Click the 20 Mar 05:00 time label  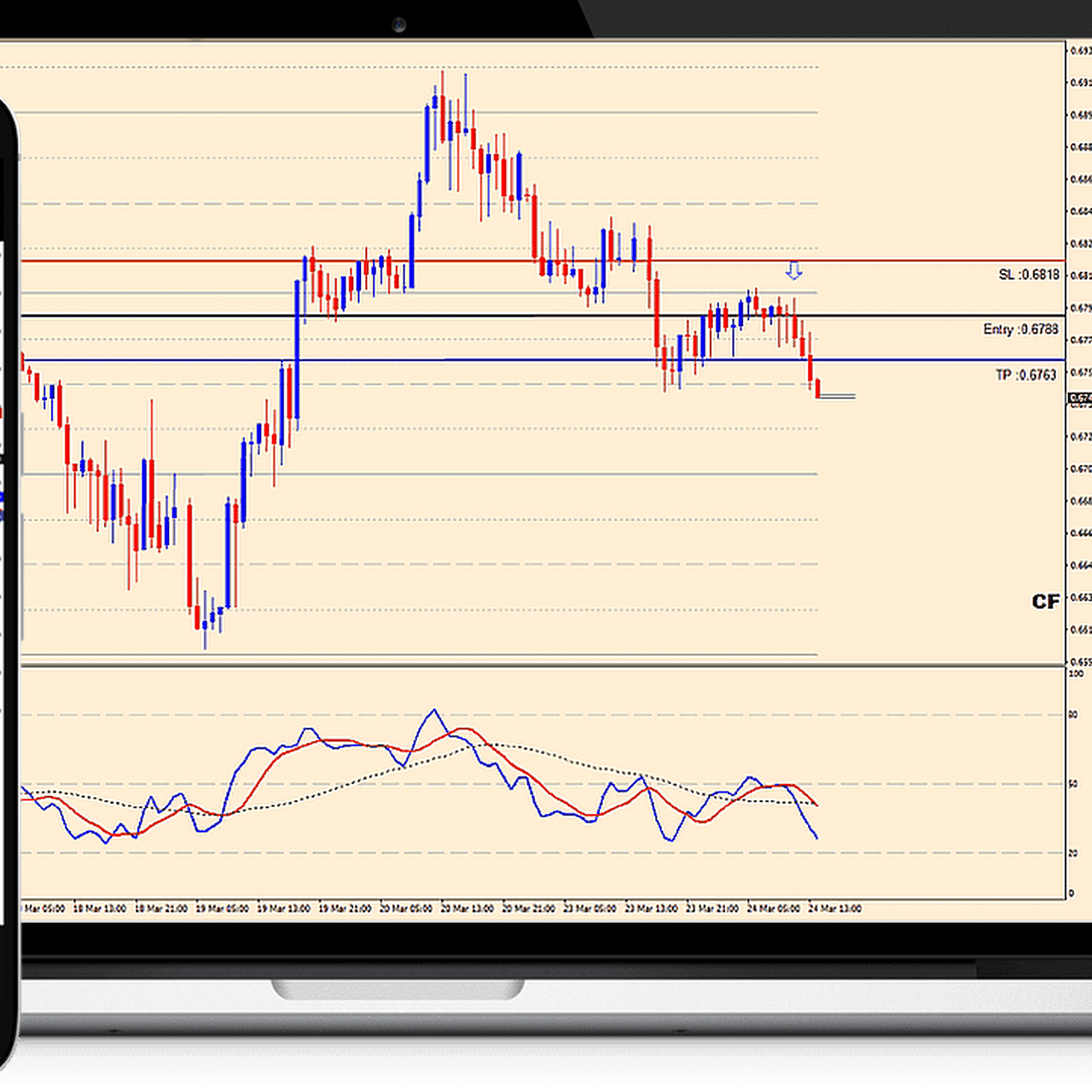(406, 909)
